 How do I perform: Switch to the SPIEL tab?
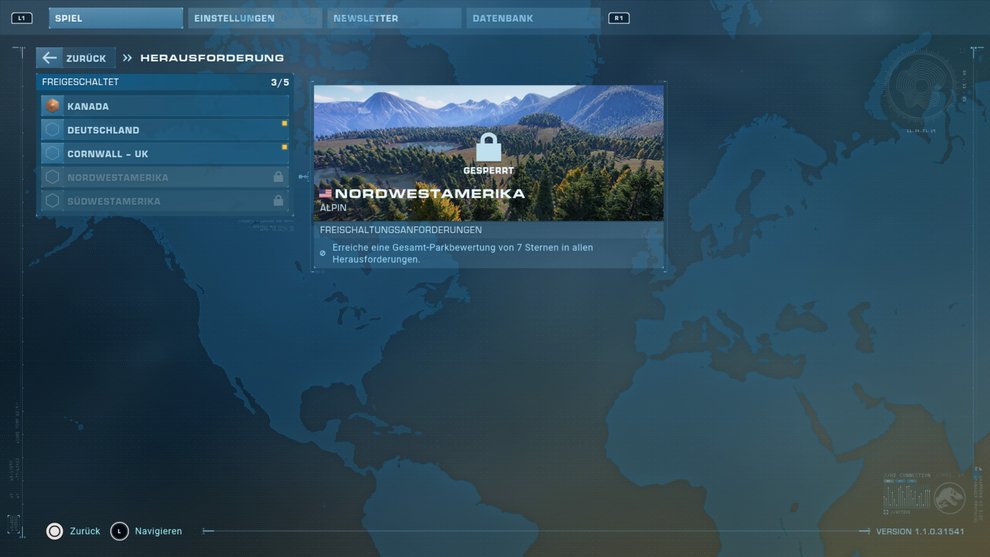click(116, 18)
